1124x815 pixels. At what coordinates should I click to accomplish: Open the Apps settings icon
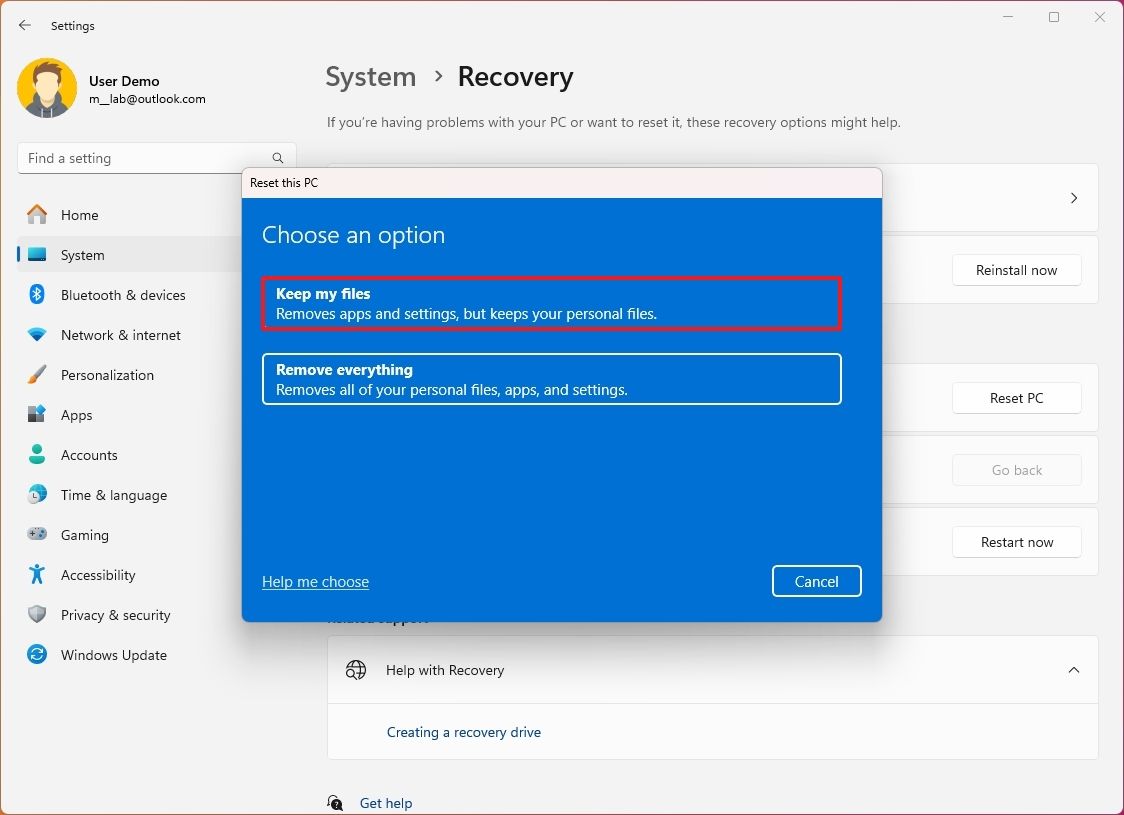pyautogui.click(x=38, y=415)
